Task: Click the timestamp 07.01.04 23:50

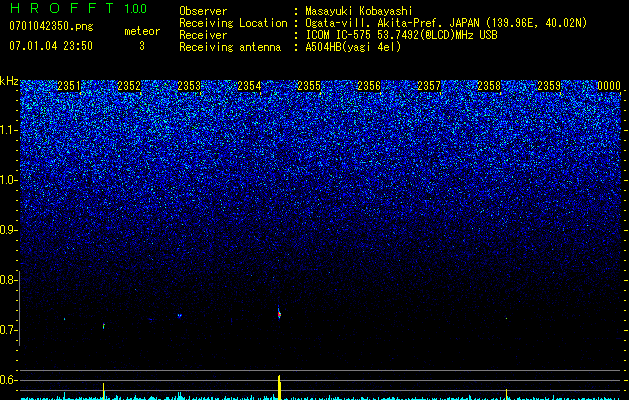Action: click(x=51, y=46)
